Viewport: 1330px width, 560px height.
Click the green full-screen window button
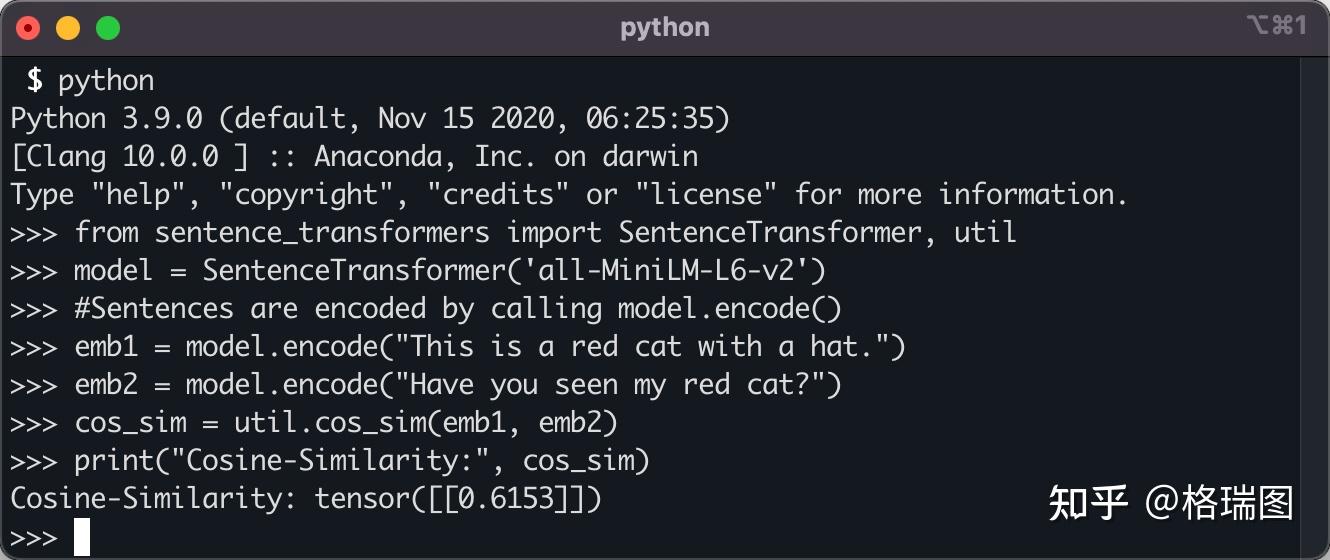pyautogui.click(x=107, y=28)
